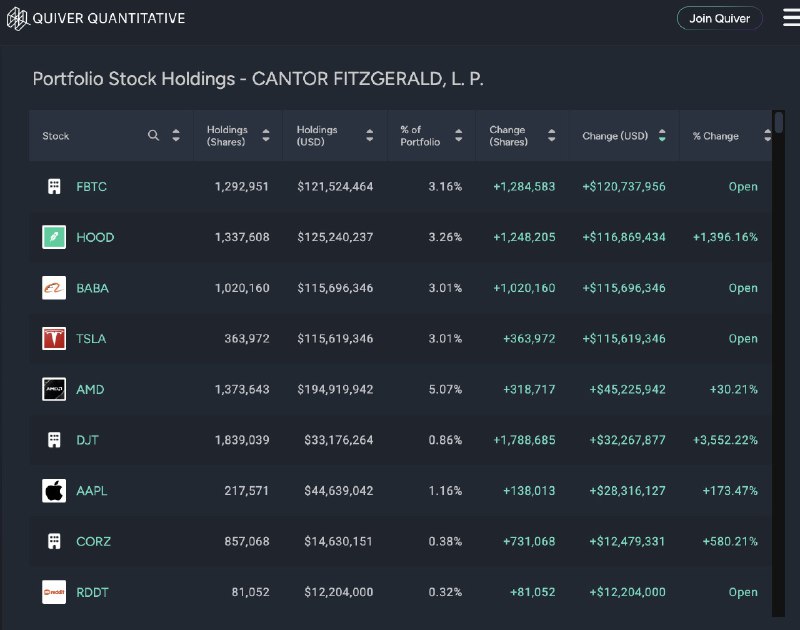Screen dimensions: 800x630
Task: Toggle Change (Shares) sort order
Action: point(552,135)
